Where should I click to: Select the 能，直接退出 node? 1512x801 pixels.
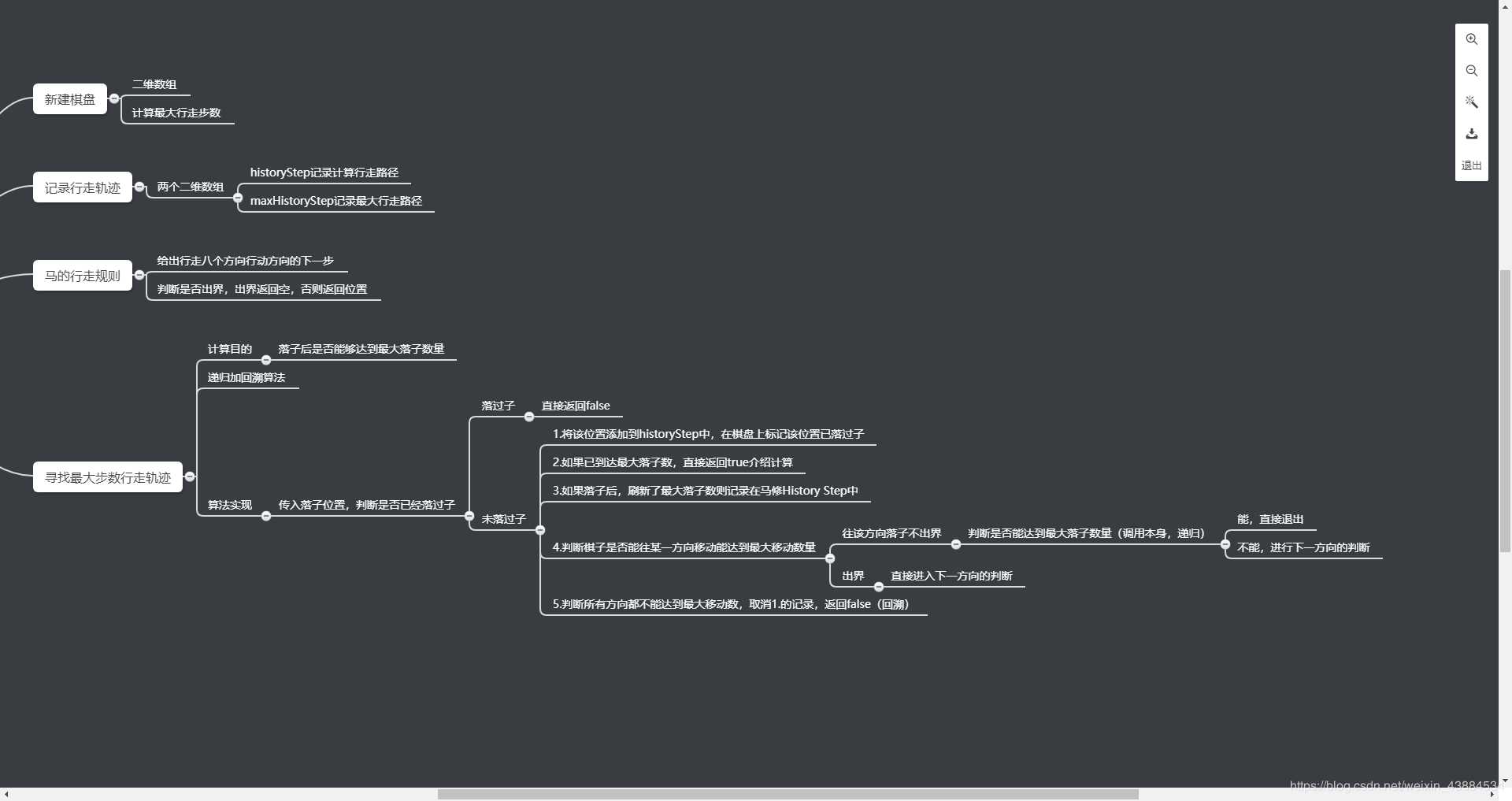pyautogui.click(x=1270, y=519)
